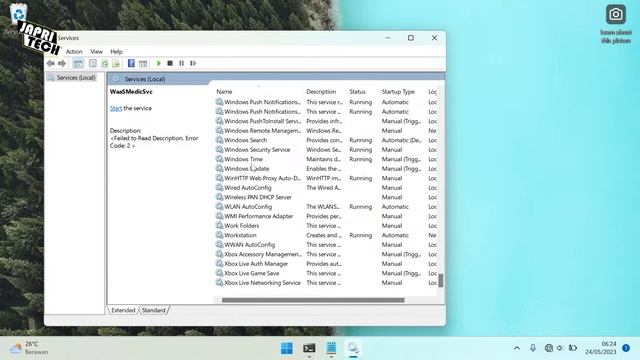Select the Xbox Live Game Save row

point(327,273)
